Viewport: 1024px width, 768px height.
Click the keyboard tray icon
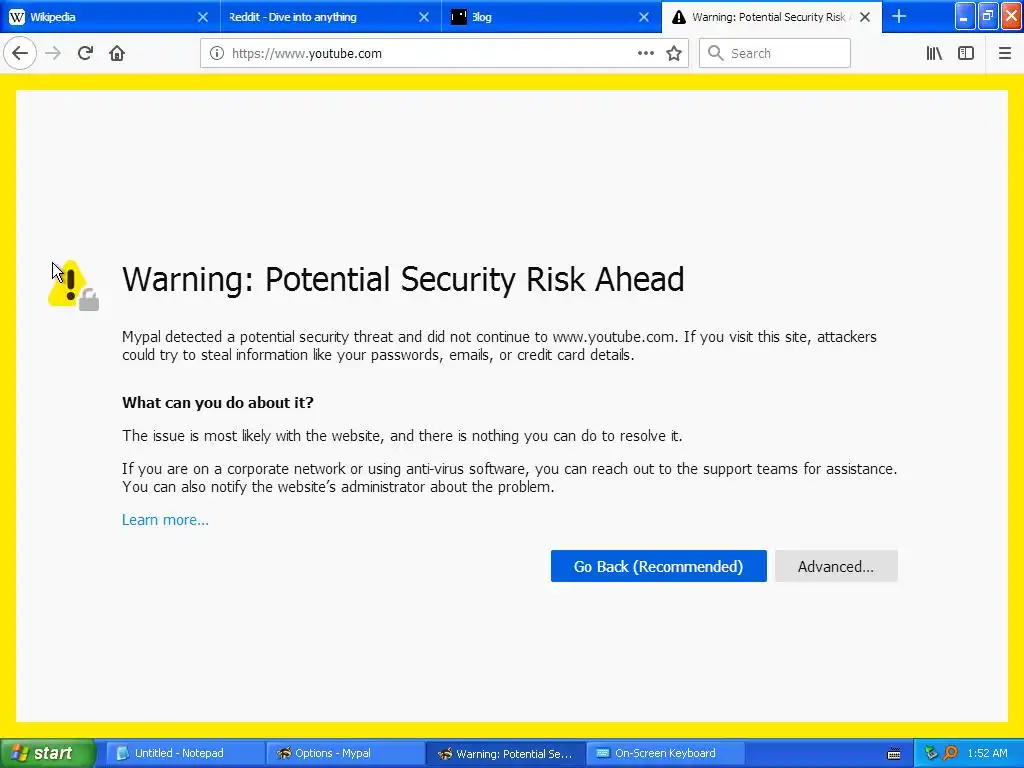(894, 754)
